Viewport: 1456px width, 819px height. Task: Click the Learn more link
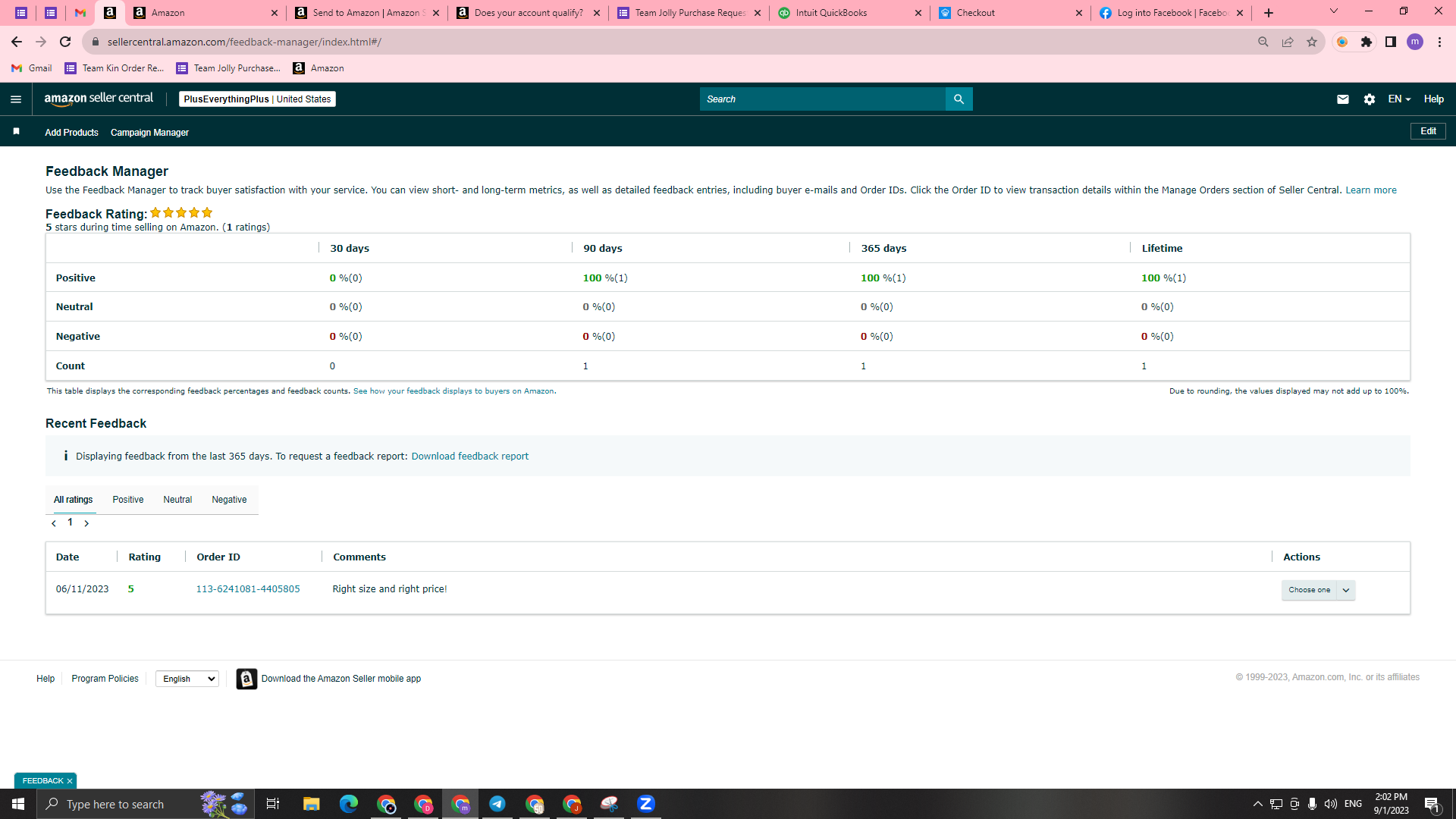coord(1371,190)
